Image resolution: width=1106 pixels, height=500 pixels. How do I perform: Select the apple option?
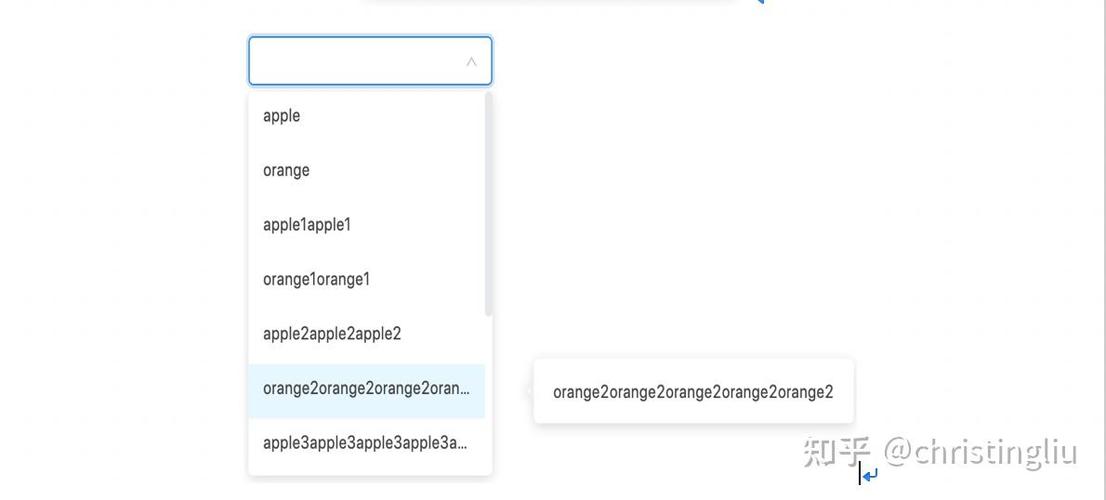pyautogui.click(x=366, y=116)
